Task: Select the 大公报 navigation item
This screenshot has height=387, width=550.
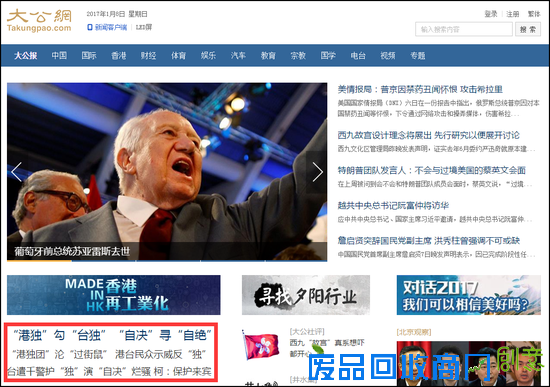Action: (x=26, y=55)
